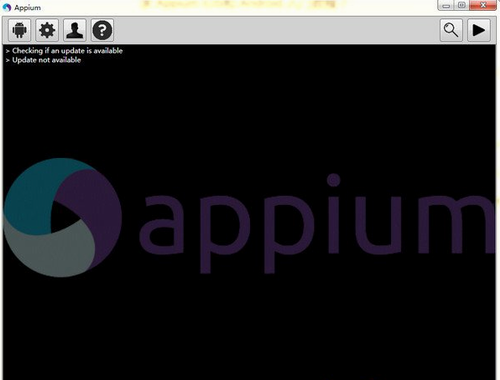Open Developer Settings via the person silhouette icon
The image size is (500, 380).
pos(75,30)
